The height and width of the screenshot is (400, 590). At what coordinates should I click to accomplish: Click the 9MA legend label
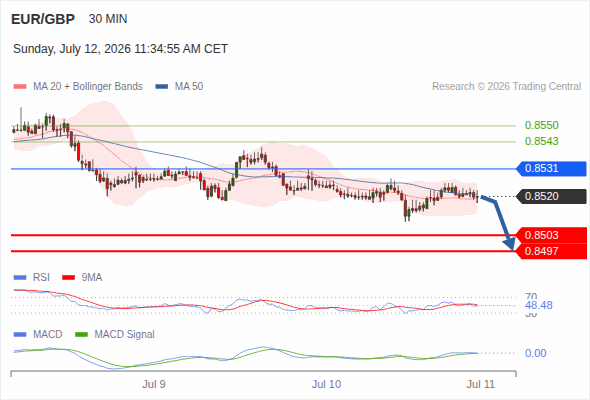tap(92, 278)
